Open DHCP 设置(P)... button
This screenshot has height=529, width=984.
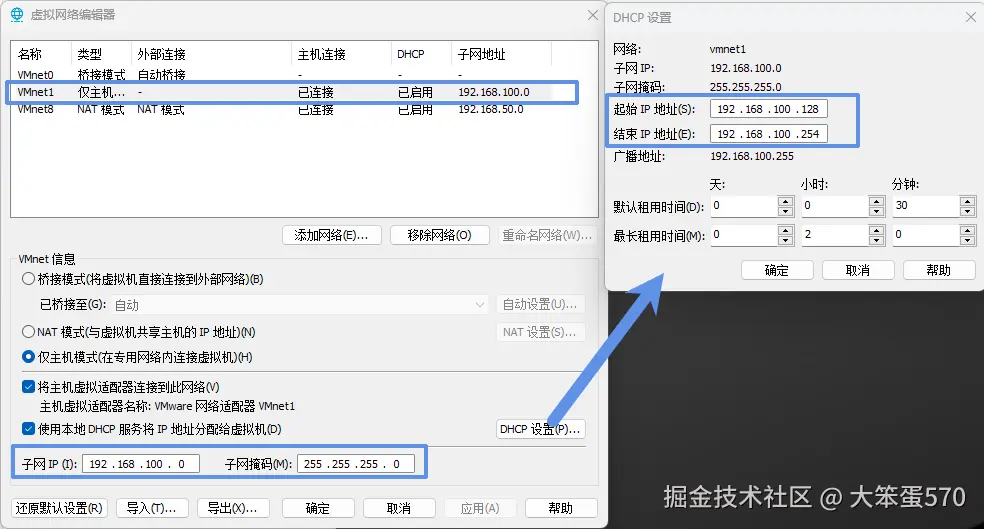tap(540, 429)
